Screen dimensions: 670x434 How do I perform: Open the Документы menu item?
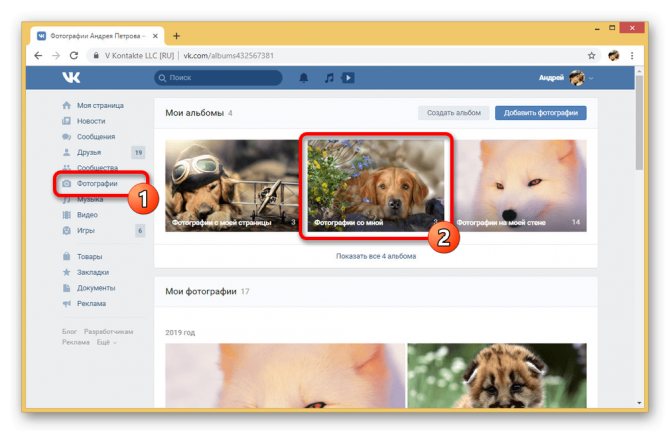(96, 288)
